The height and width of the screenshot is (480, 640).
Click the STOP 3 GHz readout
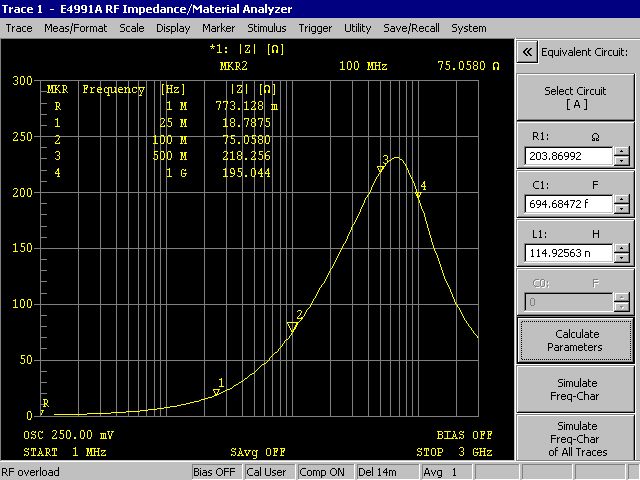(454, 452)
